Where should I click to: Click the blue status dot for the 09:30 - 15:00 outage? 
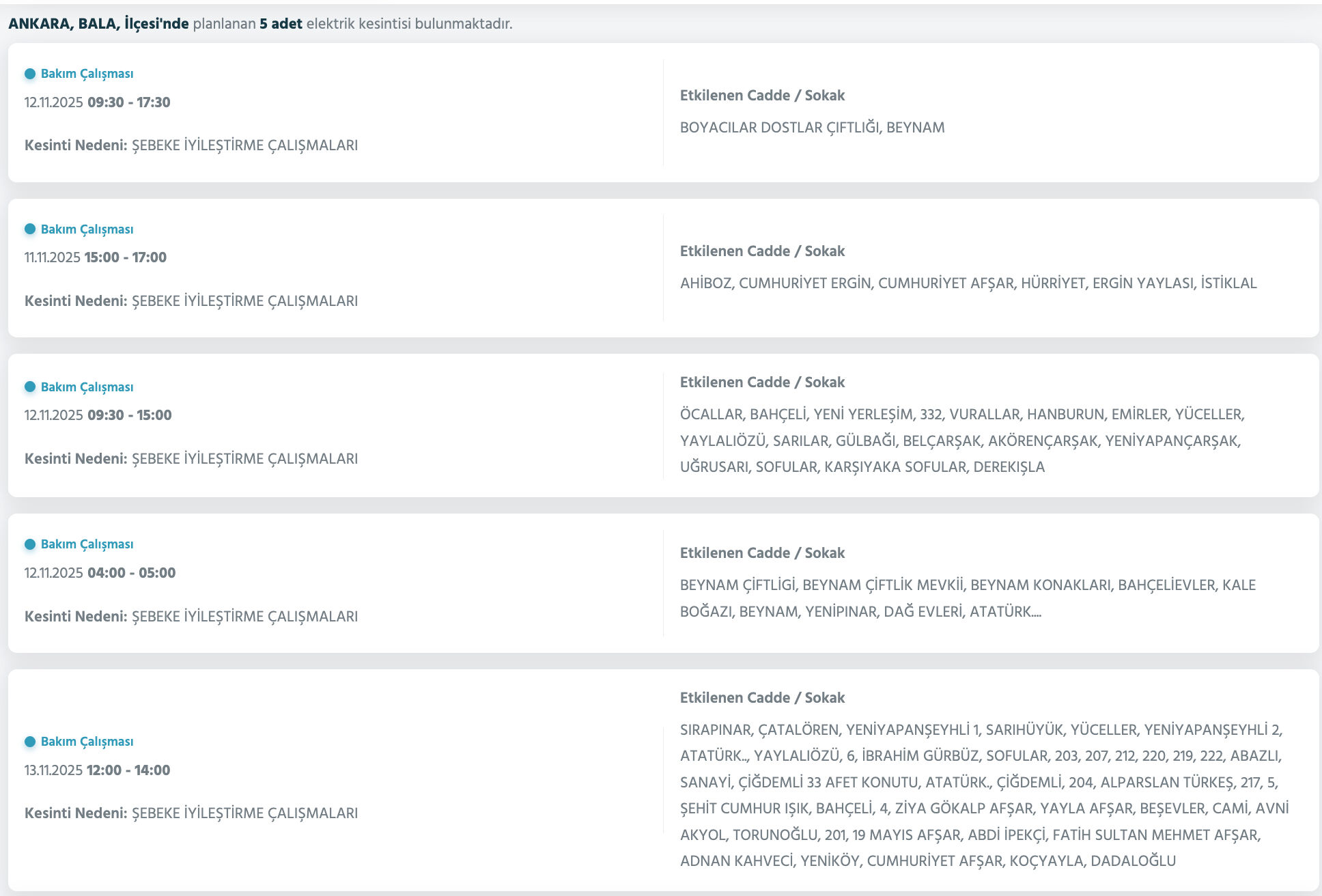point(30,387)
